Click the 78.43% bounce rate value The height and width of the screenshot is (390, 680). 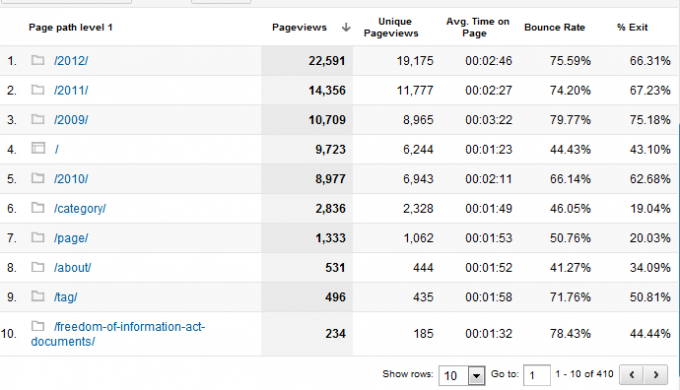pyautogui.click(x=570, y=334)
